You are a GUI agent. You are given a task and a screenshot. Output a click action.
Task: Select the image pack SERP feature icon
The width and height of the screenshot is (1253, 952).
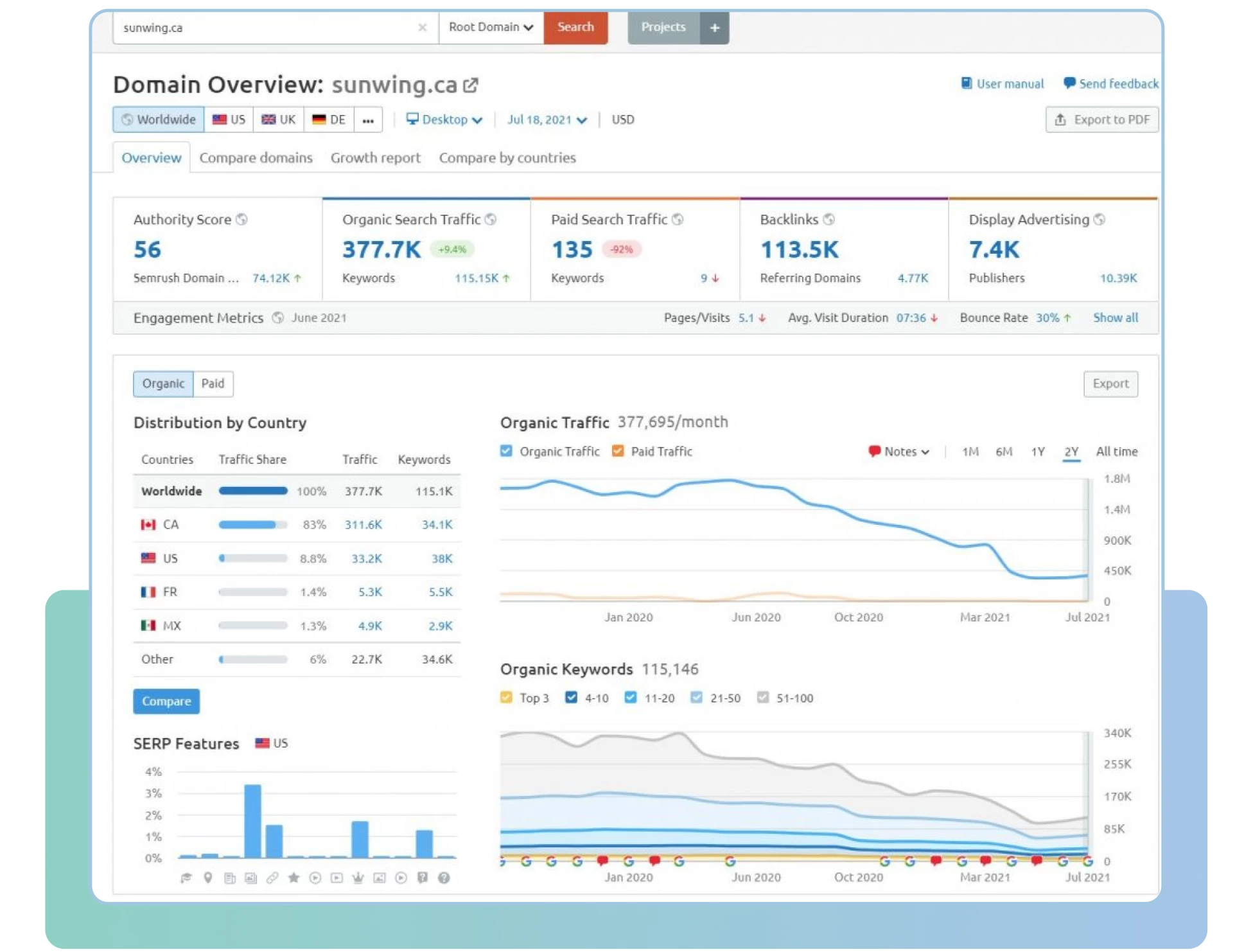click(x=251, y=877)
